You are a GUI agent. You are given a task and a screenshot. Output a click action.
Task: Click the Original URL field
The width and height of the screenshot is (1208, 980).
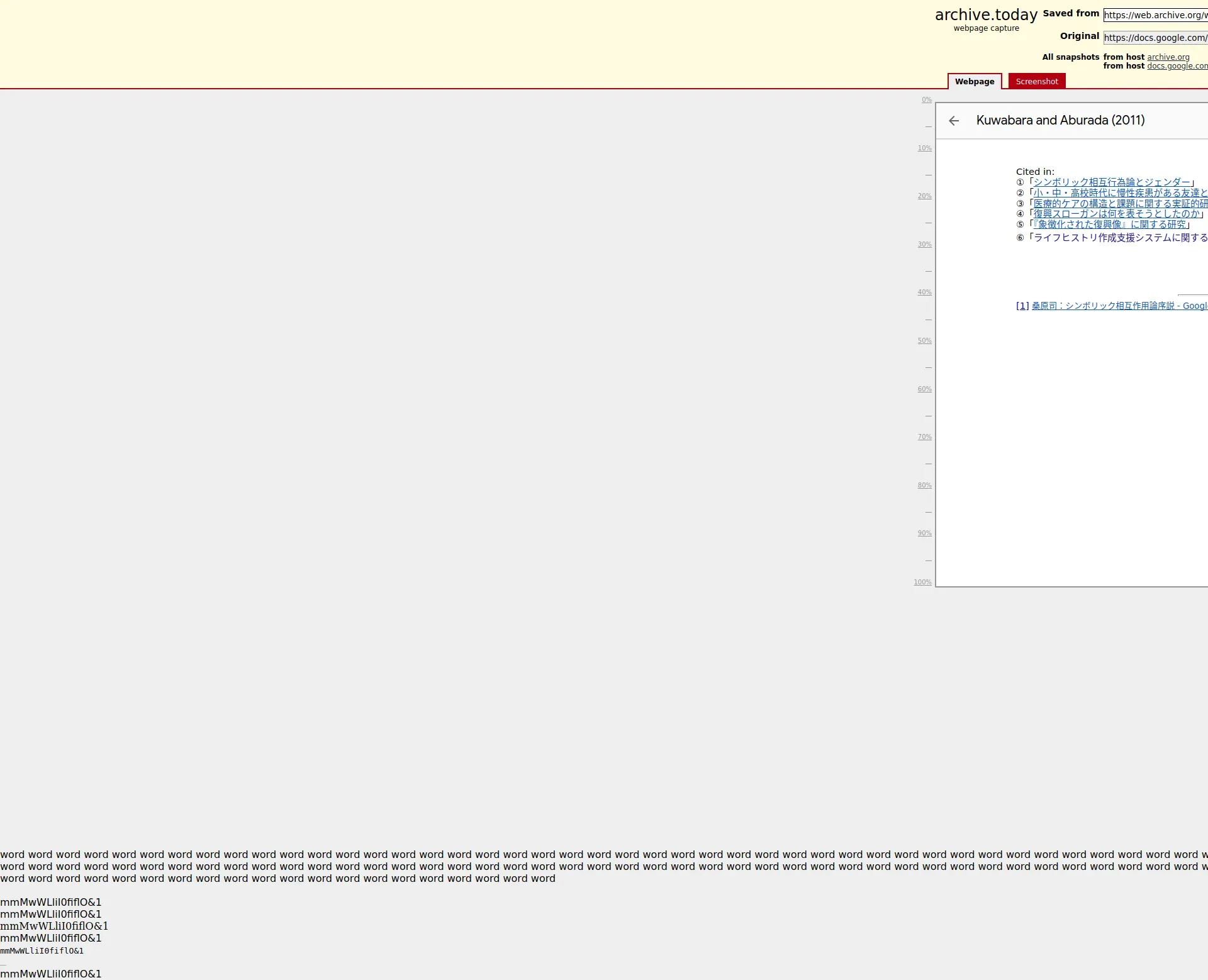coord(1155,38)
